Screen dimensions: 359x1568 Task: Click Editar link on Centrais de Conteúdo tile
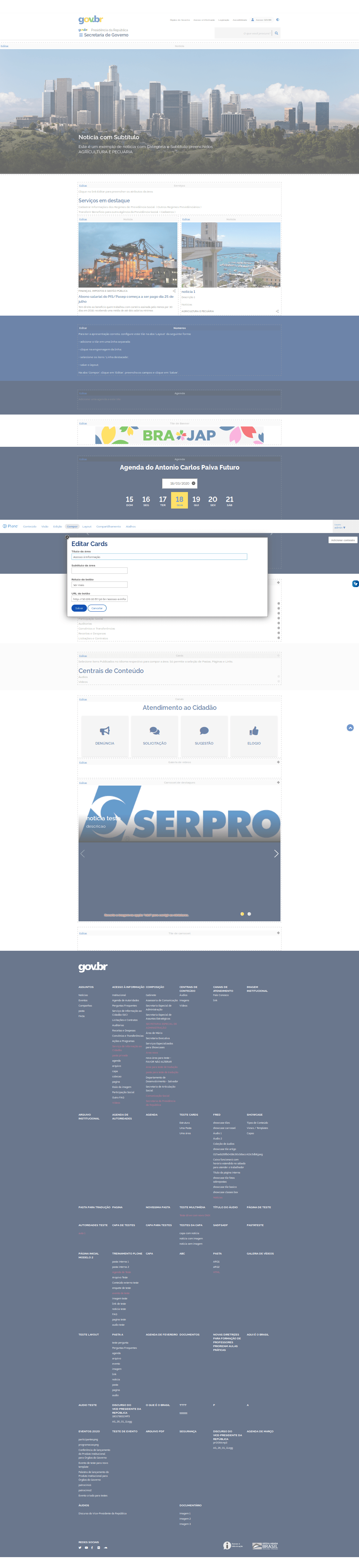[x=83, y=656]
